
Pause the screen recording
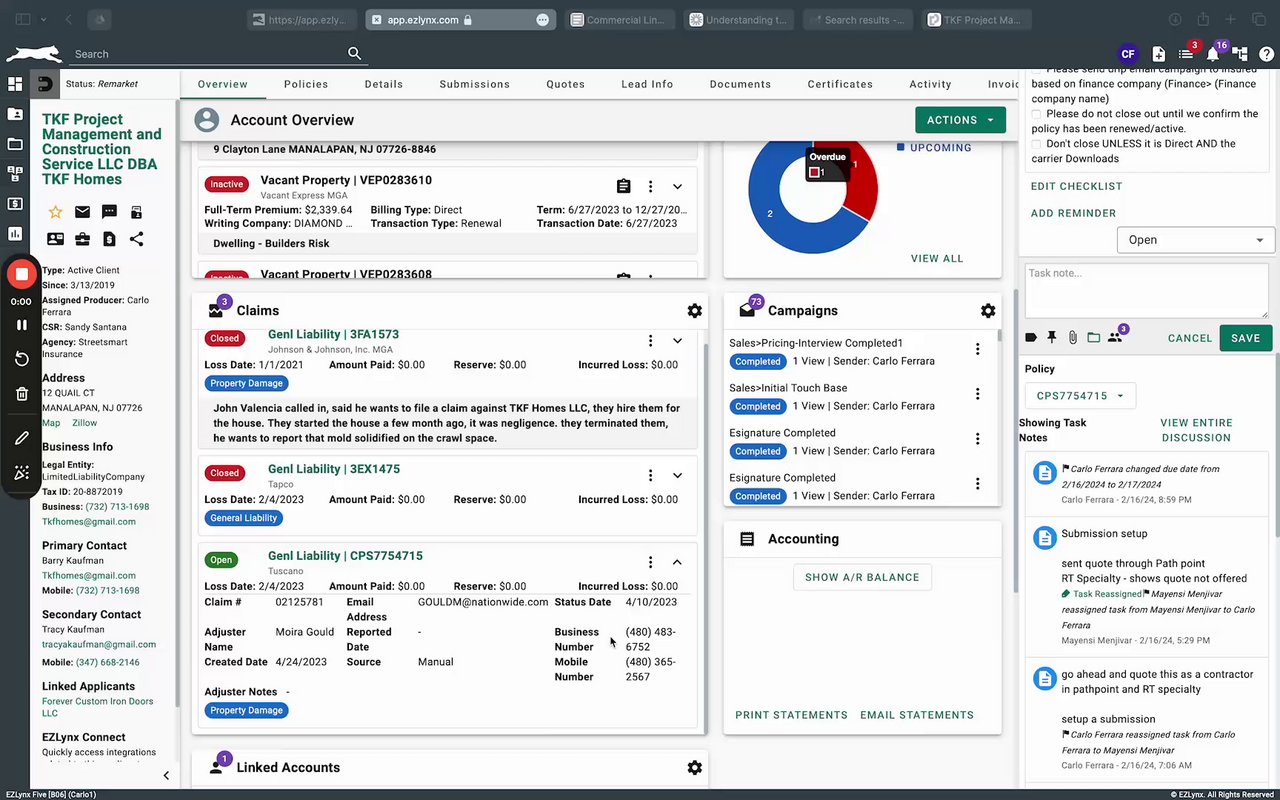21,325
